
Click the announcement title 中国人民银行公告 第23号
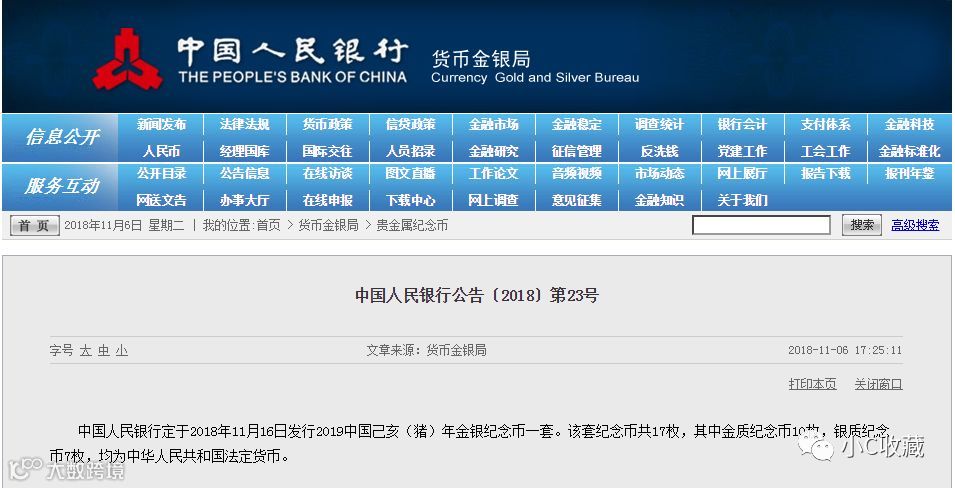click(x=477, y=296)
